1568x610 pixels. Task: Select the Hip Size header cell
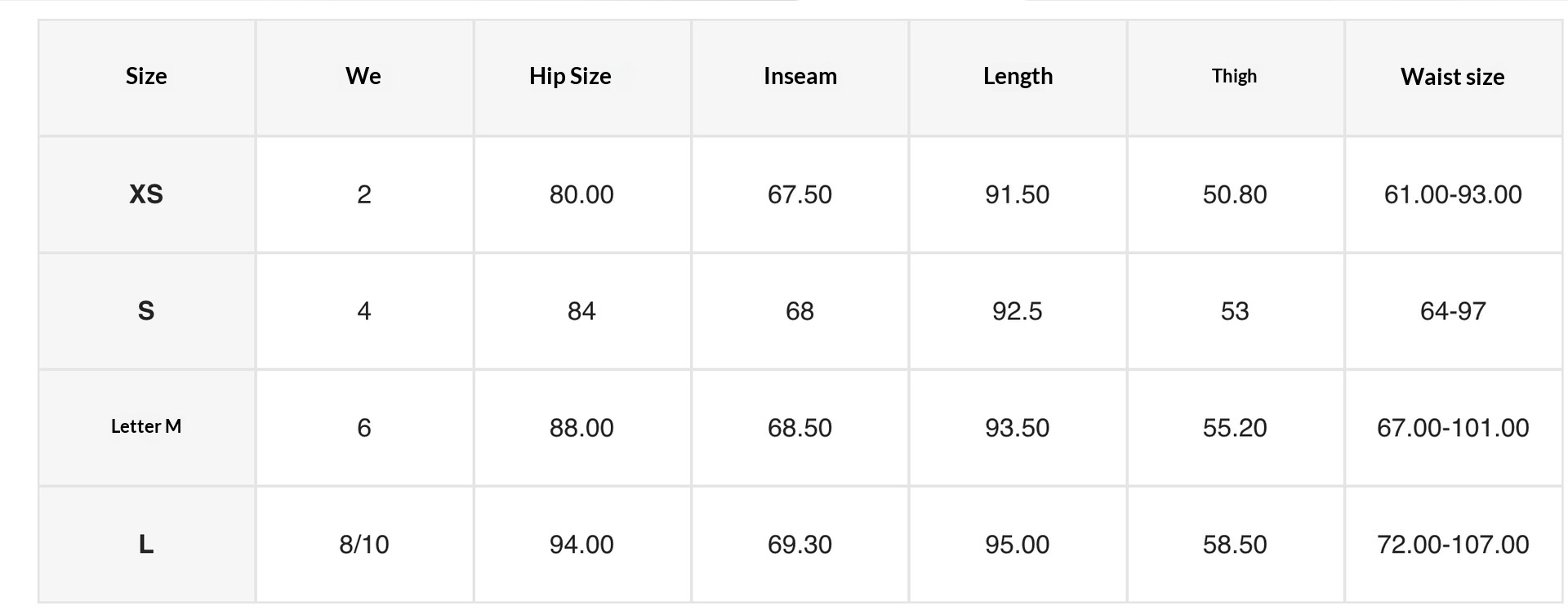coord(570,77)
